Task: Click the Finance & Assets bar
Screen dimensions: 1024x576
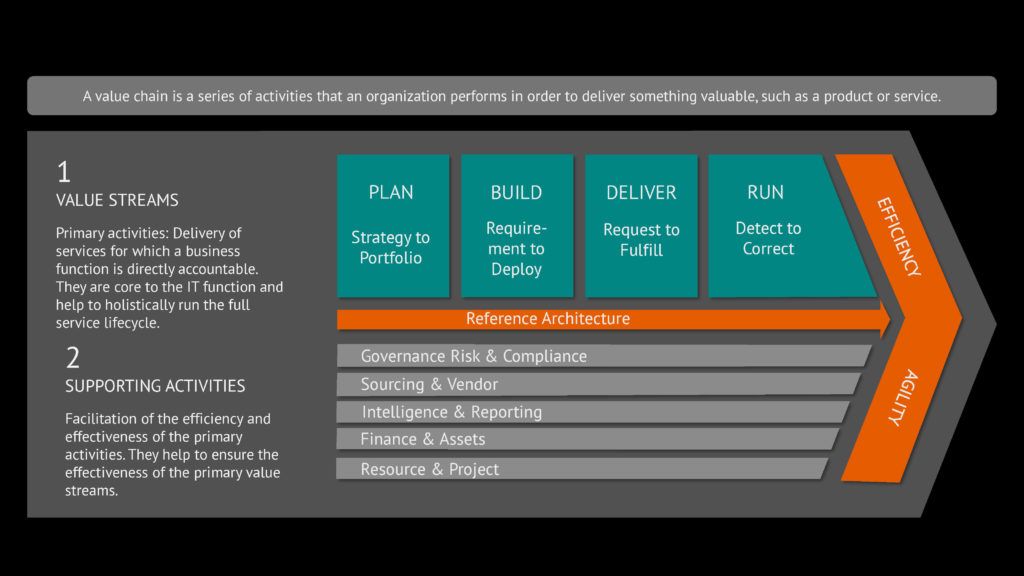Action: click(x=588, y=439)
